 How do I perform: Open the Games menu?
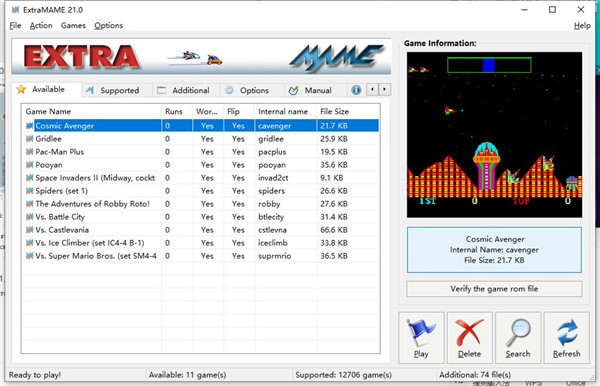tap(73, 26)
